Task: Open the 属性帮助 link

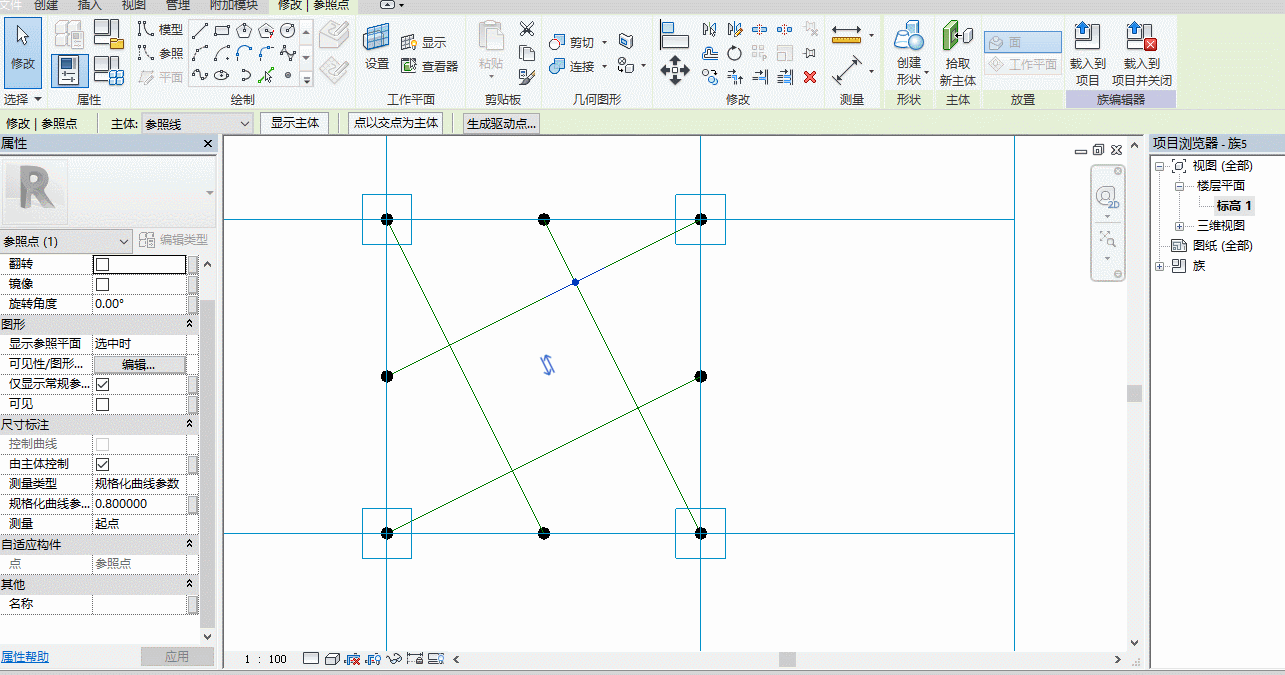Action: [24, 657]
